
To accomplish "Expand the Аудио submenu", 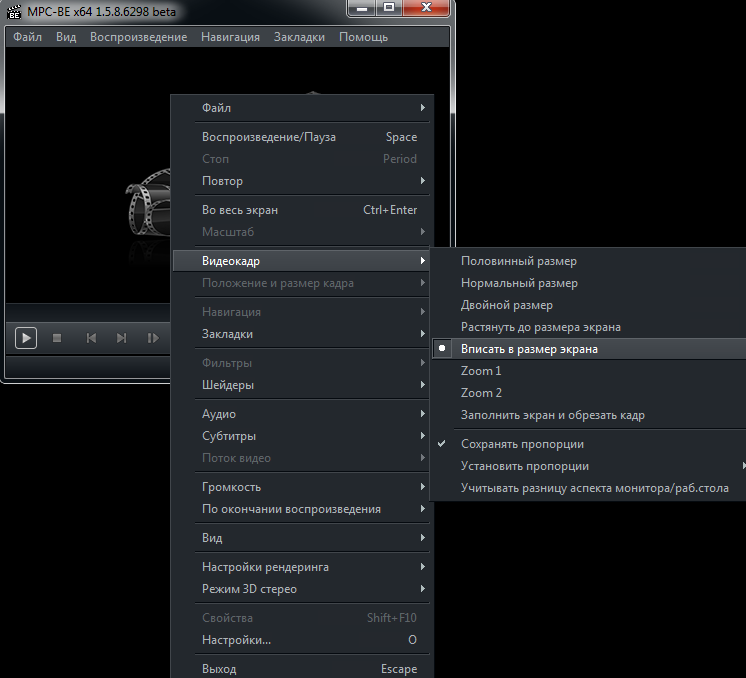I will point(301,414).
